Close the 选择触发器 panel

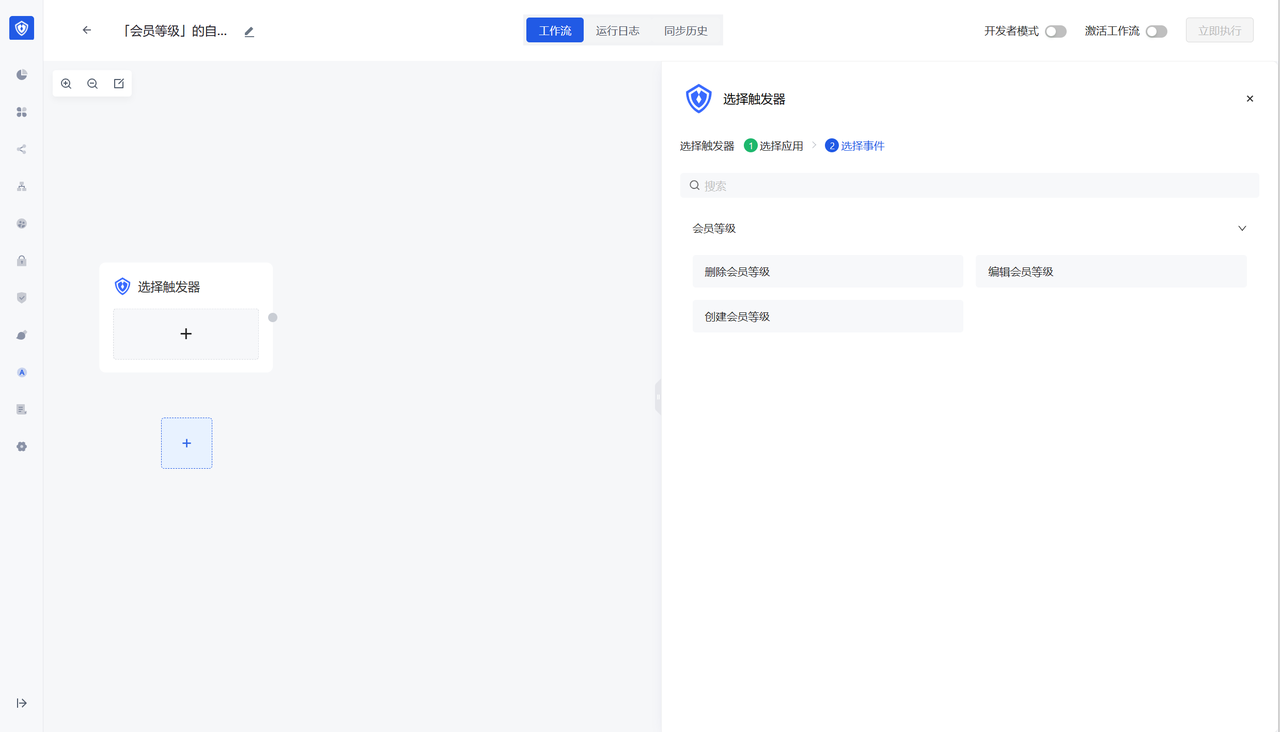tap(1249, 99)
